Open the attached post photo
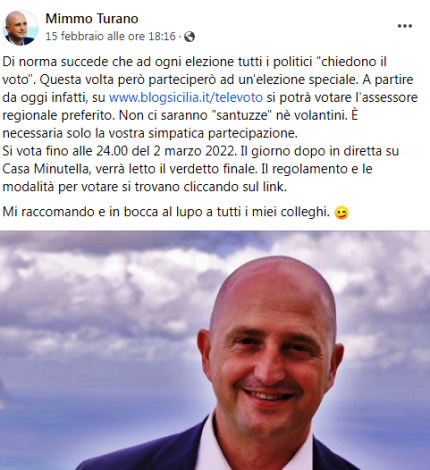The height and width of the screenshot is (470, 430). point(215,350)
